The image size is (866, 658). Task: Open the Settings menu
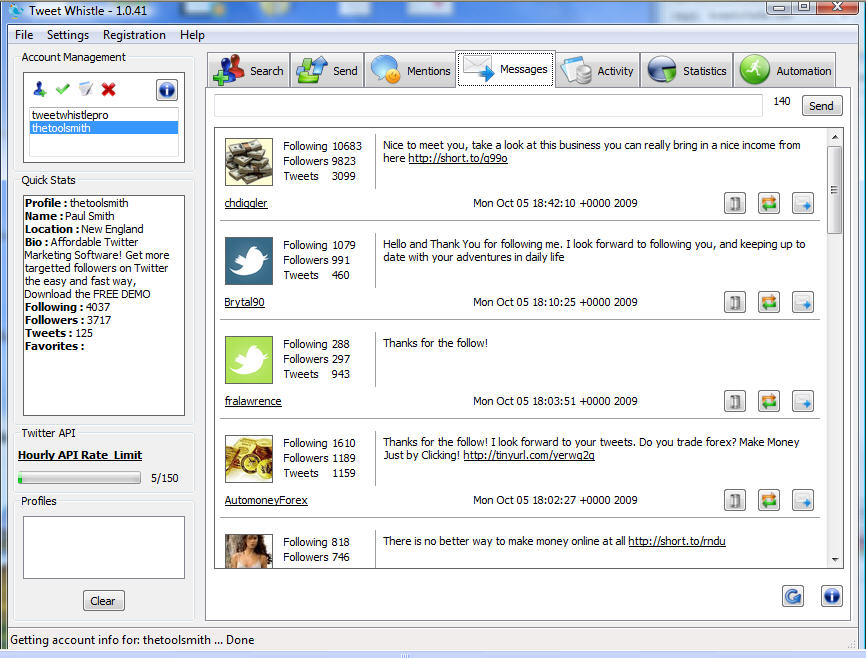click(x=68, y=35)
